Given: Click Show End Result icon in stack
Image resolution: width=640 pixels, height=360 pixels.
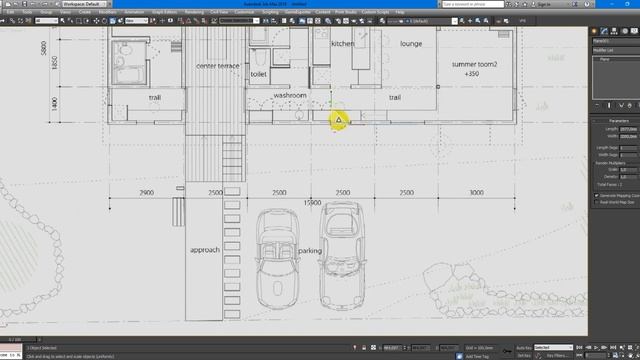Looking at the screenshot, I should (x=609, y=105).
